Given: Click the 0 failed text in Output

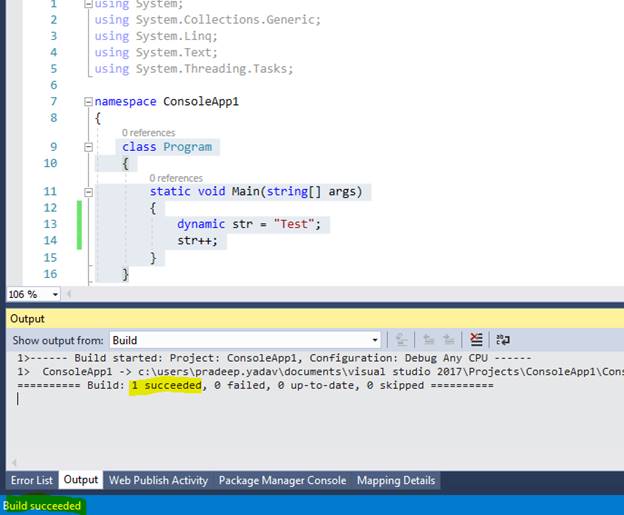Looking at the screenshot, I should click(x=242, y=386).
